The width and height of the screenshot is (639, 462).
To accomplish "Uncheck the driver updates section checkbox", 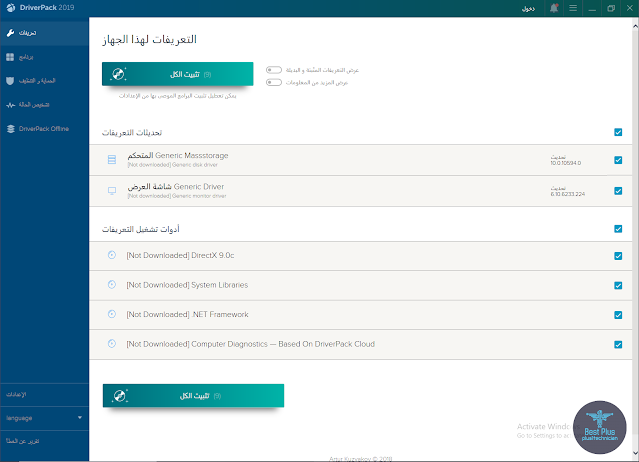I will 618,132.
